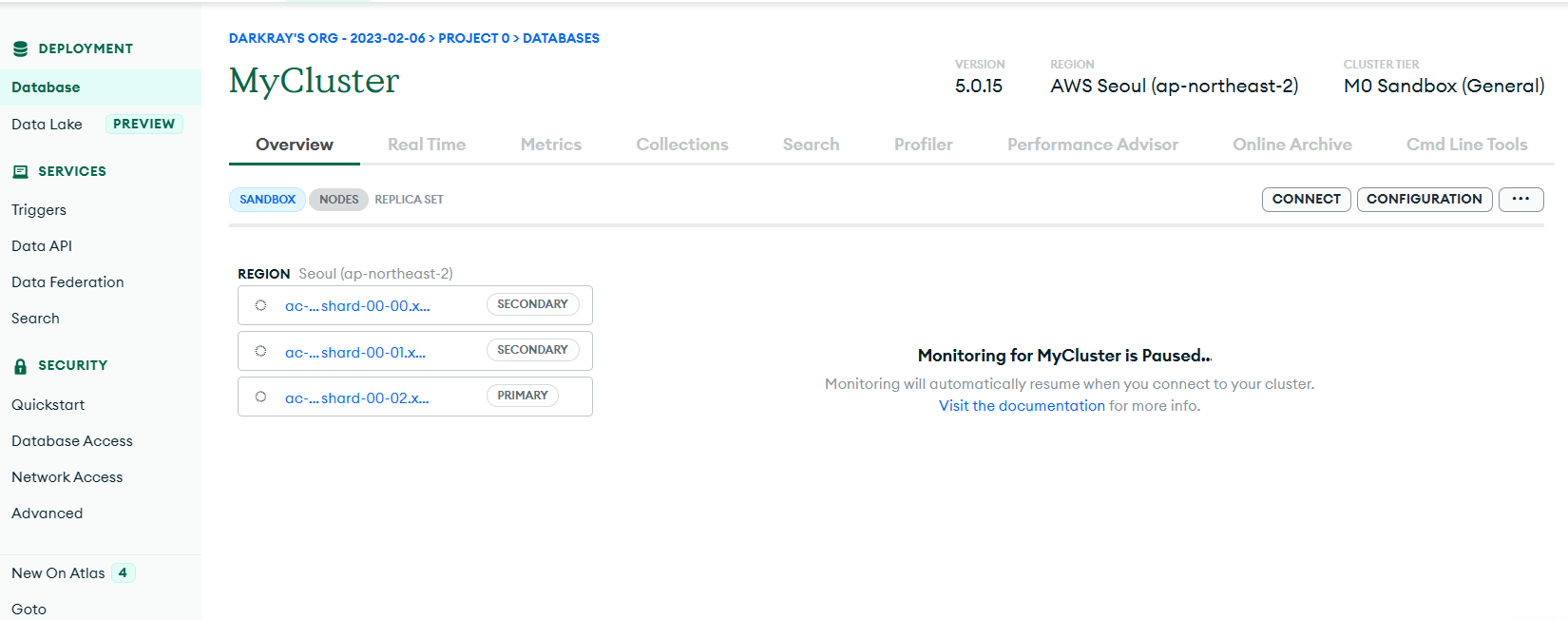Click the SANDBOX tag

pos(267,200)
